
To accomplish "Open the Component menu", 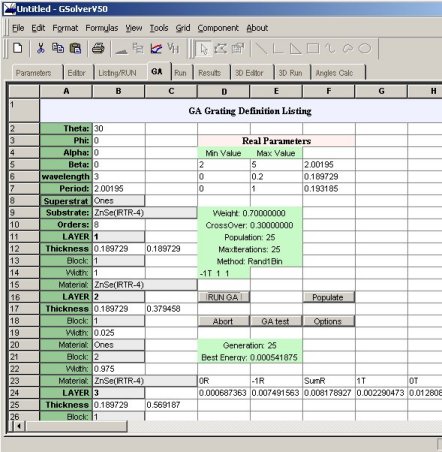I will coord(218,28).
